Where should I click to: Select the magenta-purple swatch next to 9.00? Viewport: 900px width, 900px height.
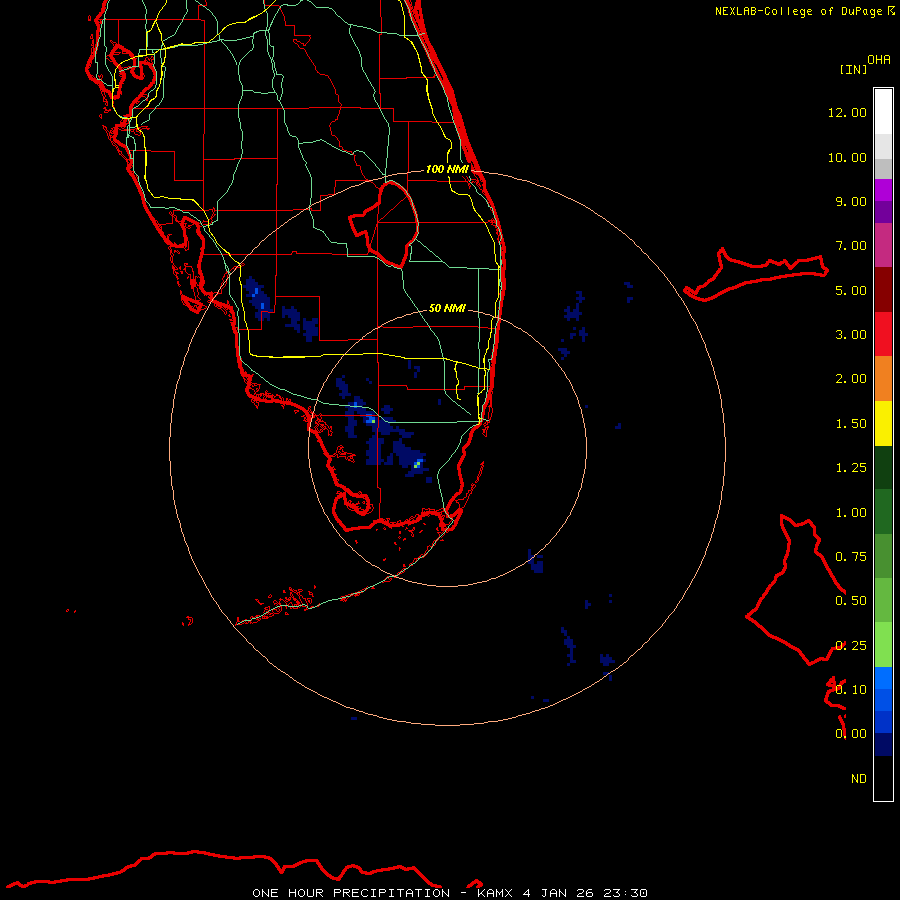(883, 191)
